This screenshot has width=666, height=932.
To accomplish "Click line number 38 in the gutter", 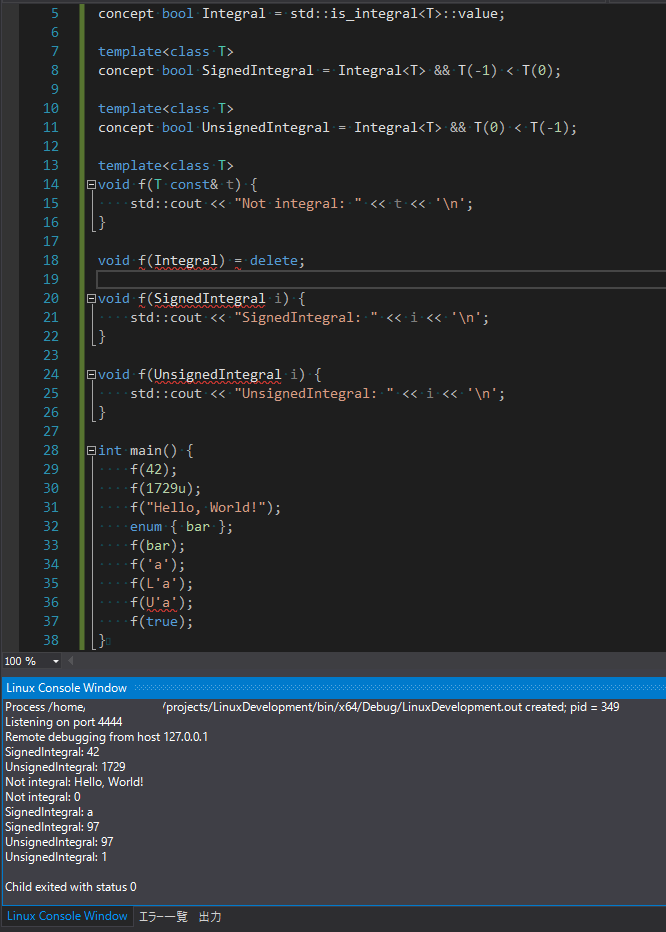I will tap(51, 641).
